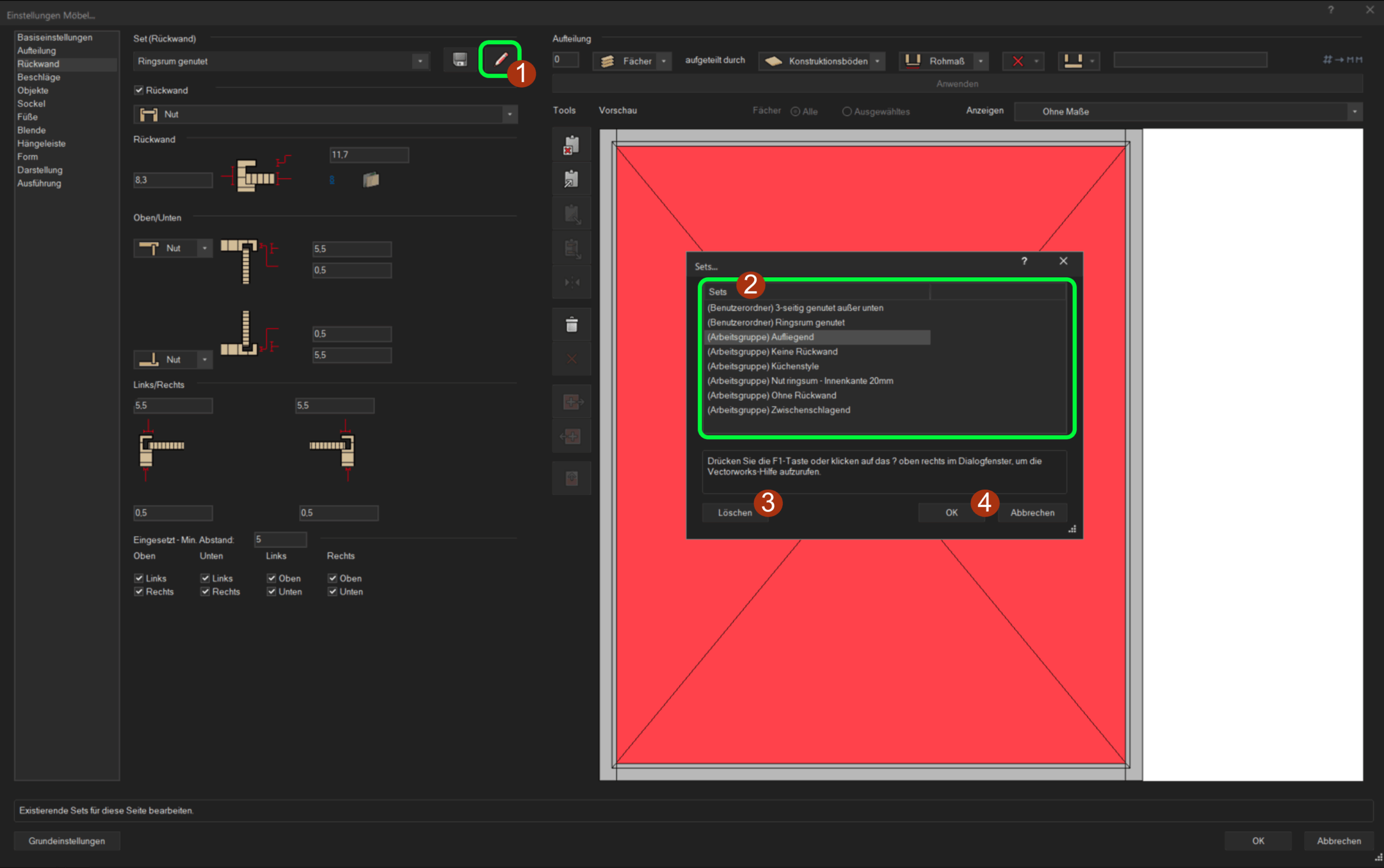Viewport: 1384px width, 868px height.
Task: Click the Löschen button in Sets dialog
Action: click(735, 513)
